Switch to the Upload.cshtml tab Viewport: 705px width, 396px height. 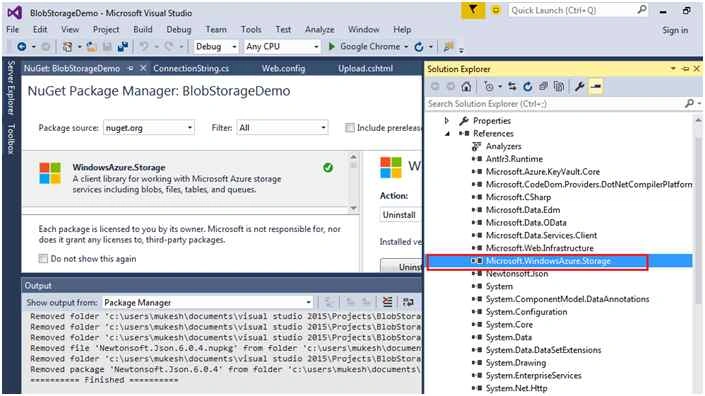[366, 68]
